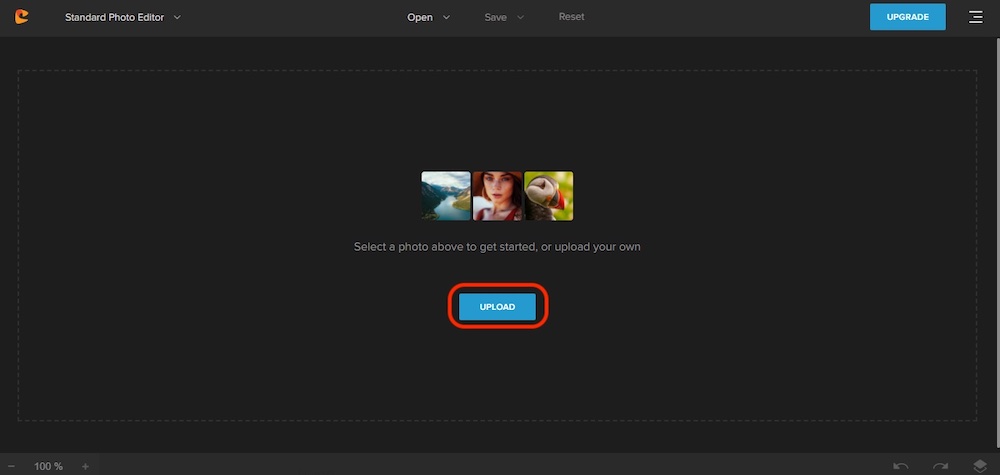Click the undo arrow icon
This screenshot has height=475, width=1000.
[x=901, y=467]
